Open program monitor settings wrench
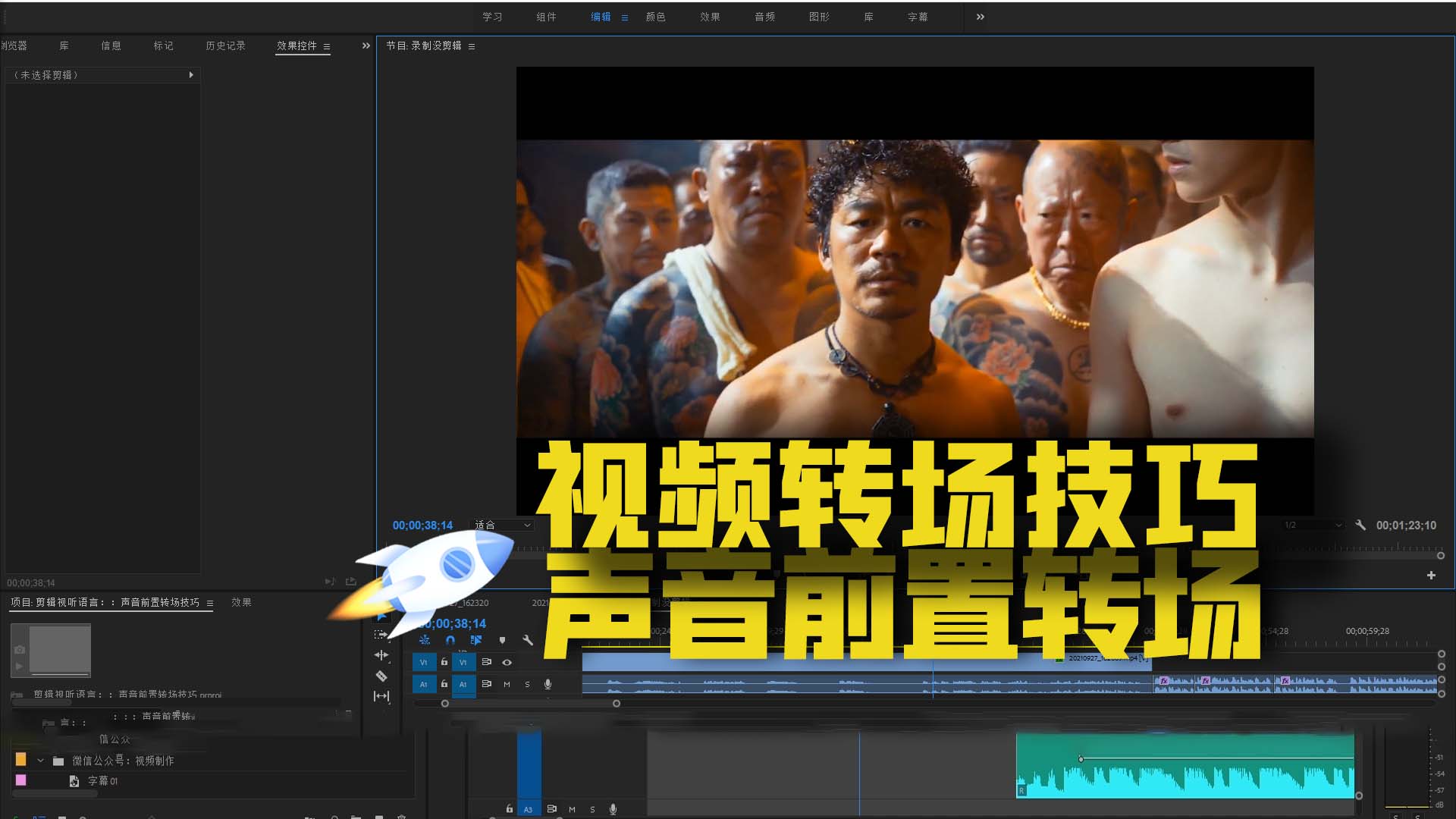The height and width of the screenshot is (819, 1456). [x=1360, y=525]
